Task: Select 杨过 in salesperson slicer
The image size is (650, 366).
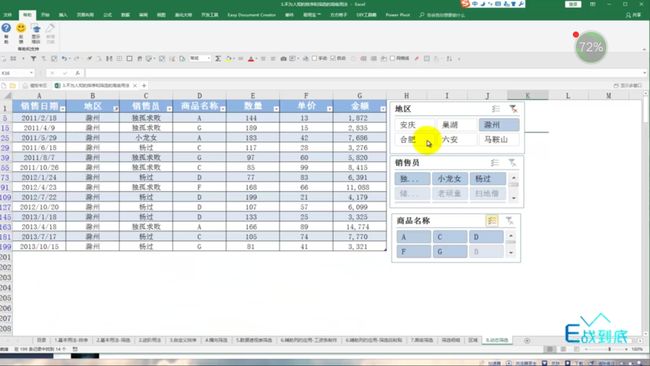Action: [488, 179]
